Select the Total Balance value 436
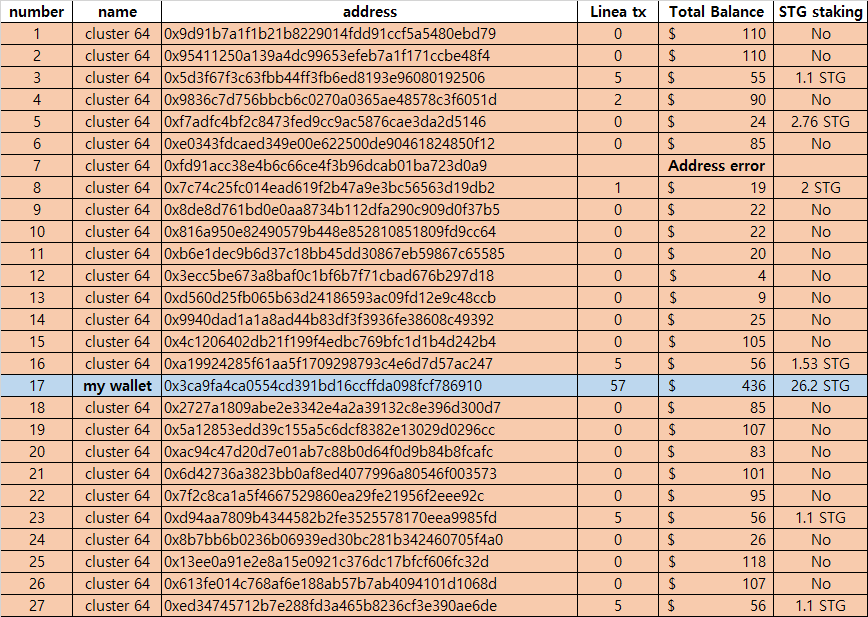Image resolution: width=868 pixels, height=617 pixels. [716, 386]
